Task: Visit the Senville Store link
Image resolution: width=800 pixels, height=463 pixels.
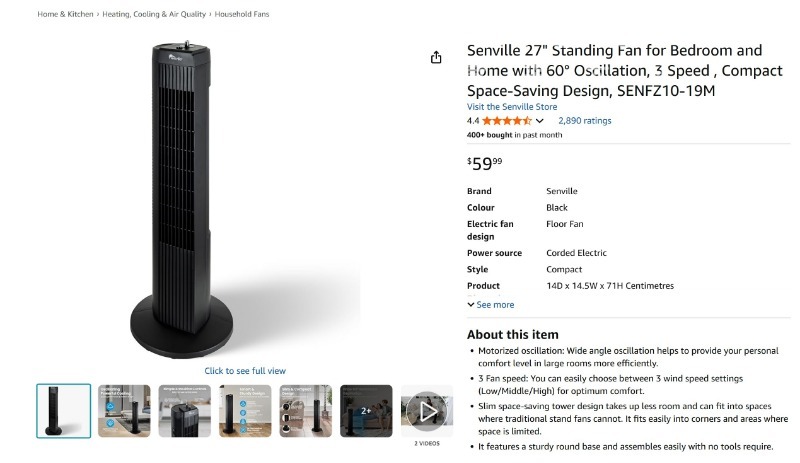Action: click(512, 107)
